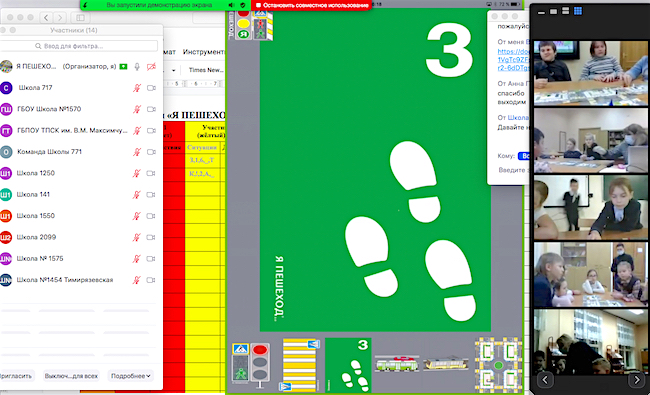
Task: Click the muted mic icon for Школа 1250
Action: coord(137,173)
